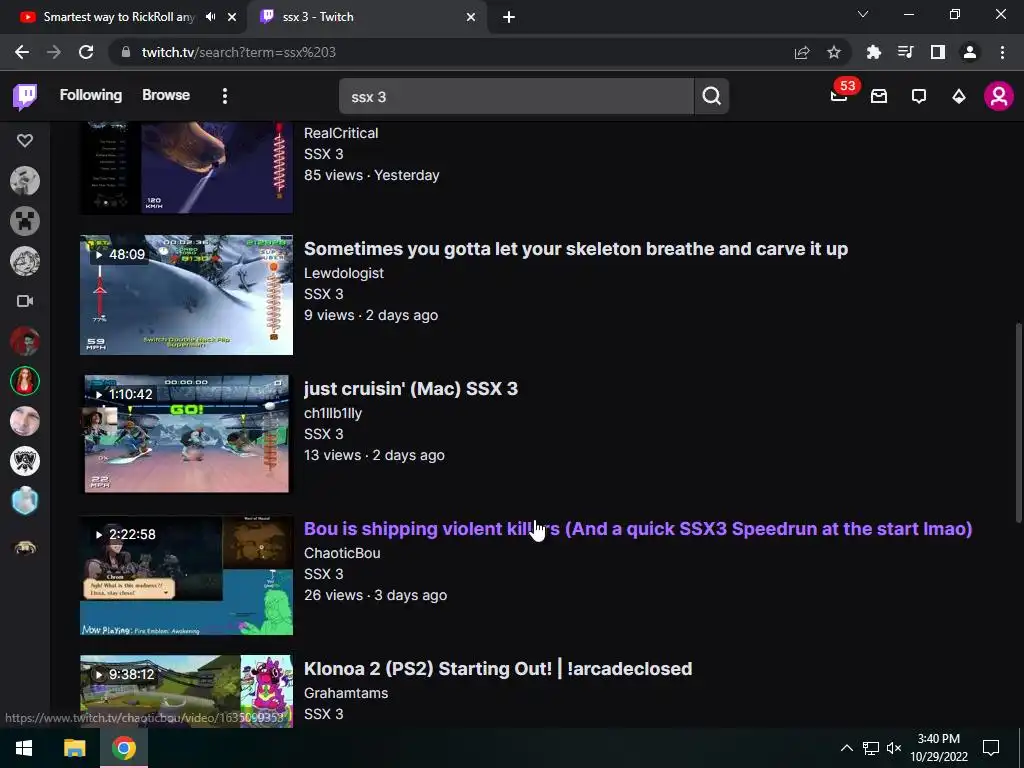Get Bits via the diamond icon
This screenshot has height=768, width=1024.
(959, 97)
